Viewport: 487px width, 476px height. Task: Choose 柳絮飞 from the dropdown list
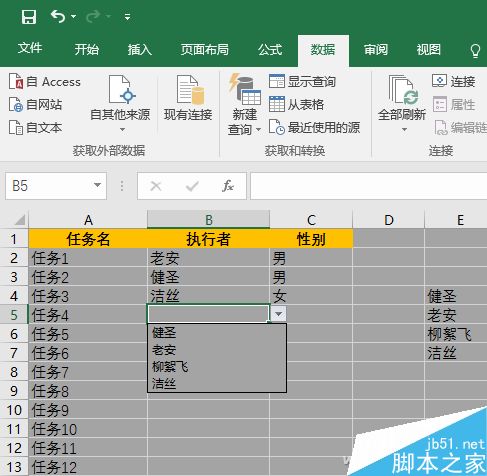click(x=217, y=367)
